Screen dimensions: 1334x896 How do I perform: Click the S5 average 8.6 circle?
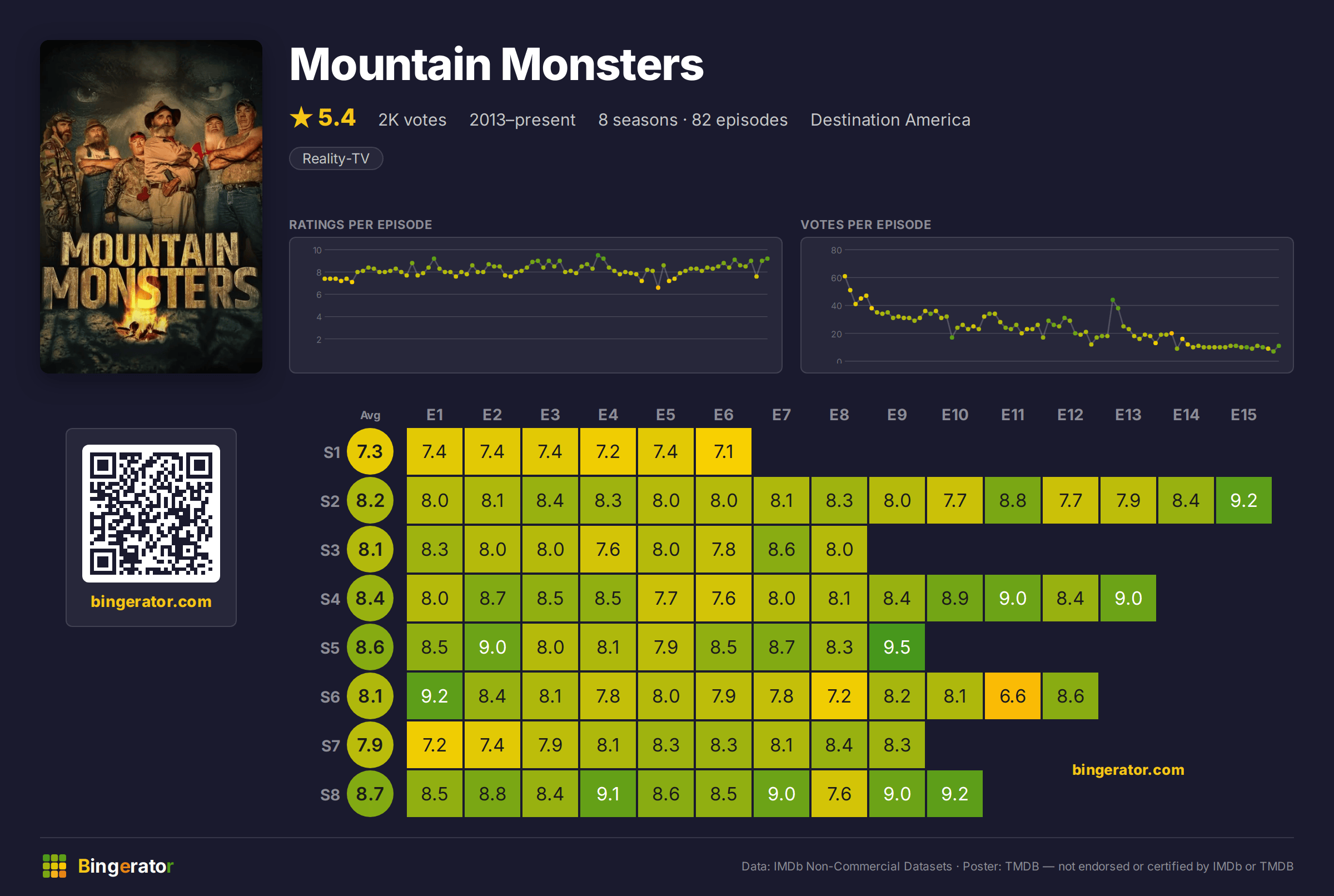coord(370,647)
